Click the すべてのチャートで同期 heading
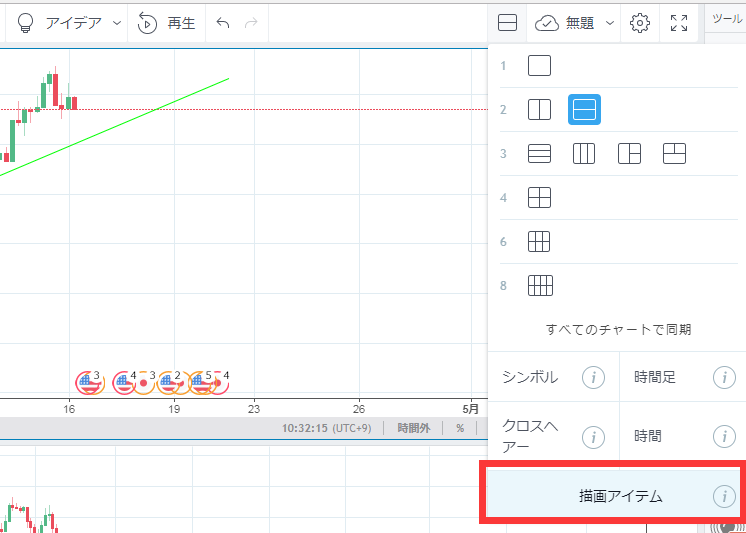 tap(618, 329)
